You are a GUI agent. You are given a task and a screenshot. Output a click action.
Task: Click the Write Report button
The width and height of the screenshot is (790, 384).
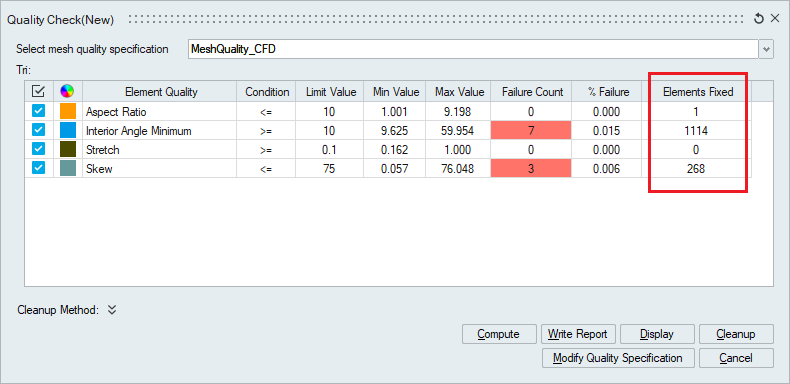coord(577,334)
